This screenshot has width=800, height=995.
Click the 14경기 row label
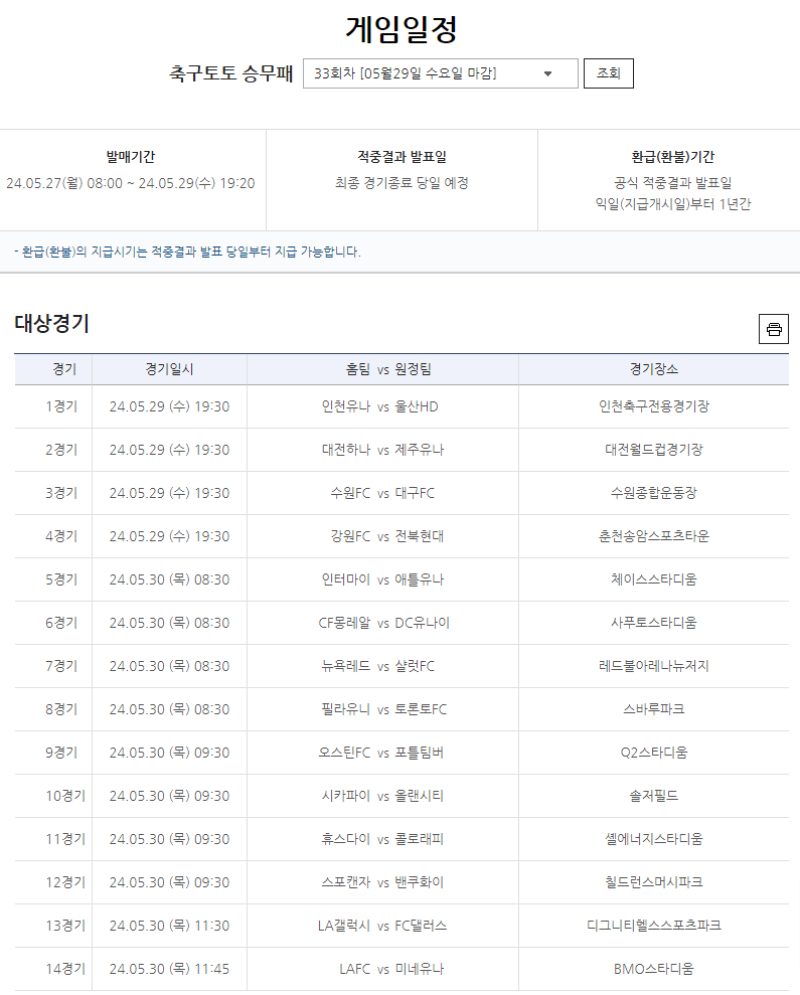65,969
